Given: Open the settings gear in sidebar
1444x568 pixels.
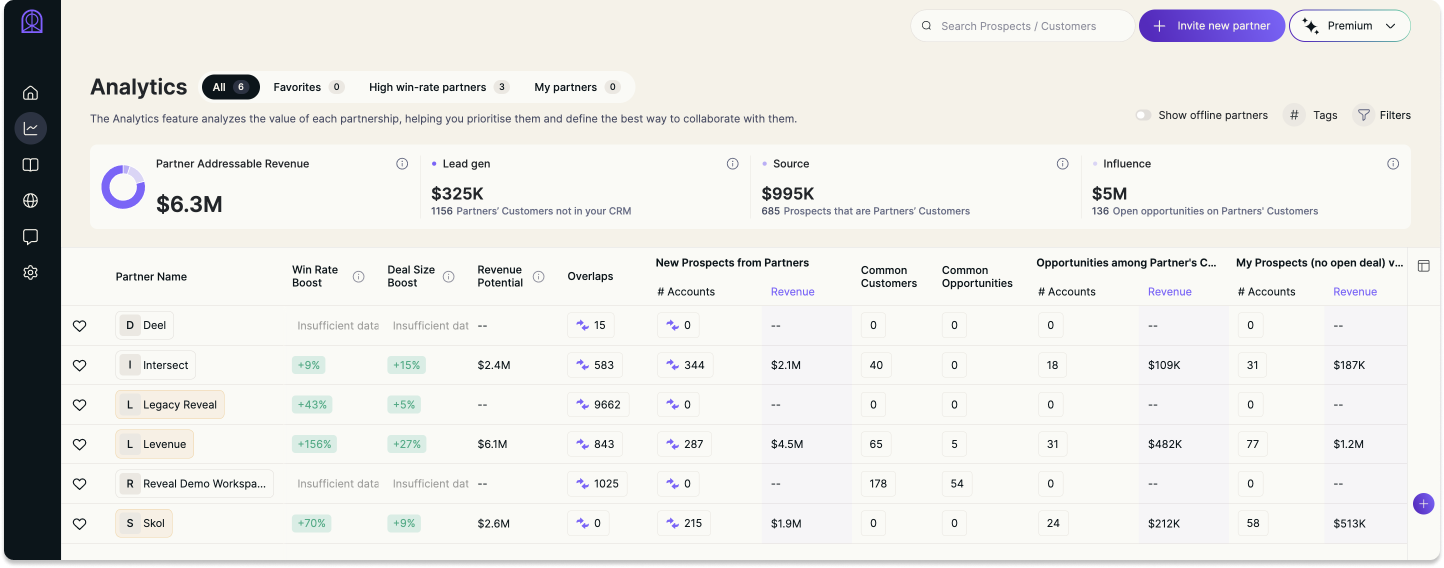Looking at the screenshot, I should [x=31, y=272].
